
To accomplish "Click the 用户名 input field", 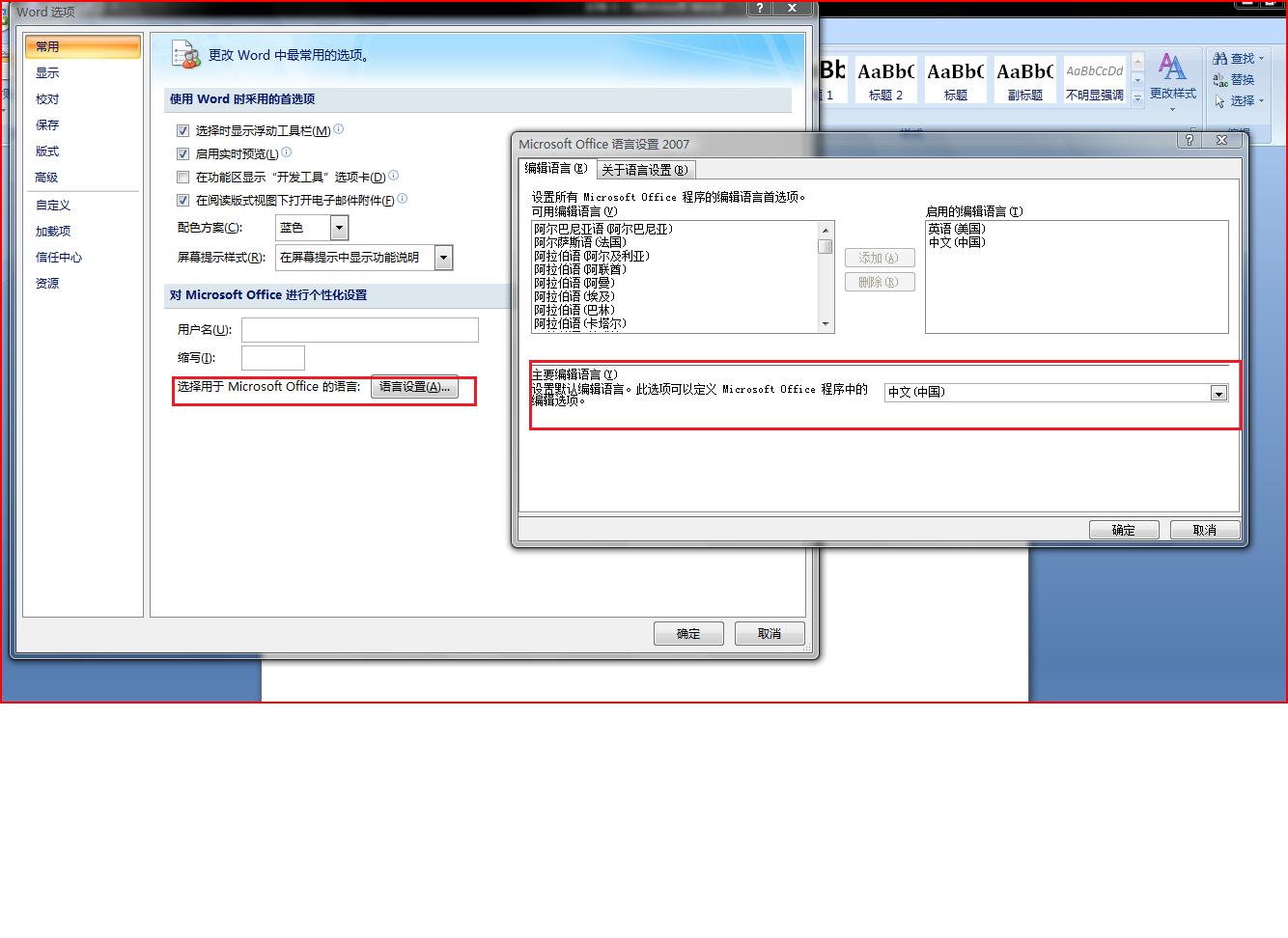I will (360, 330).
